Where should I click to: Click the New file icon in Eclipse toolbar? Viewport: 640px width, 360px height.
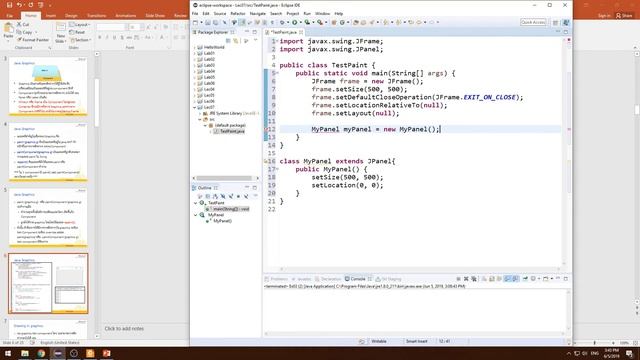pyautogui.click(x=196, y=22)
